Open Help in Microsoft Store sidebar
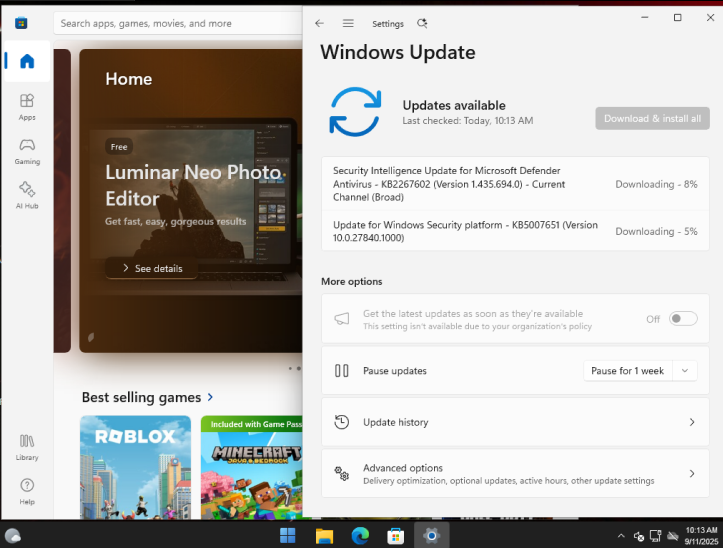 [x=27, y=491]
